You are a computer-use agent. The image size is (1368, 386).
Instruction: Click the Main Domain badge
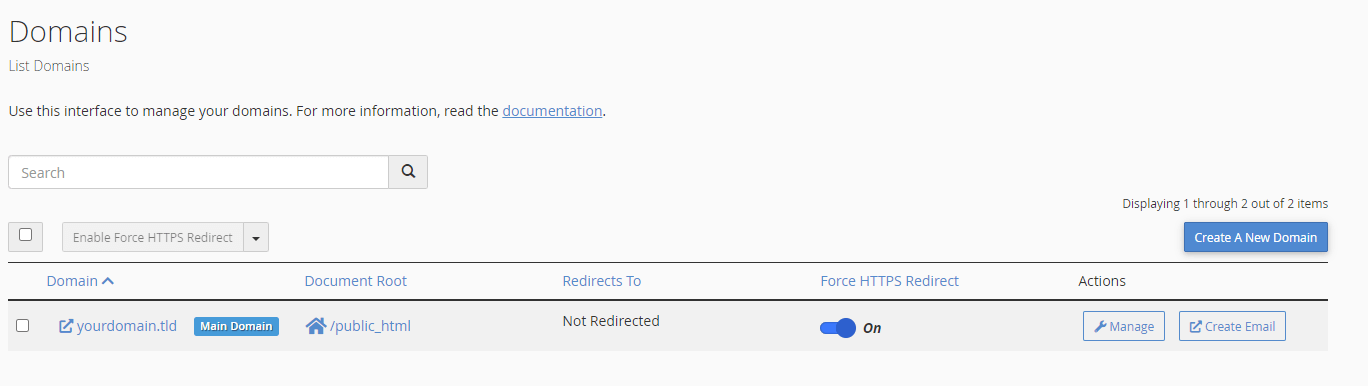pyautogui.click(x=236, y=326)
